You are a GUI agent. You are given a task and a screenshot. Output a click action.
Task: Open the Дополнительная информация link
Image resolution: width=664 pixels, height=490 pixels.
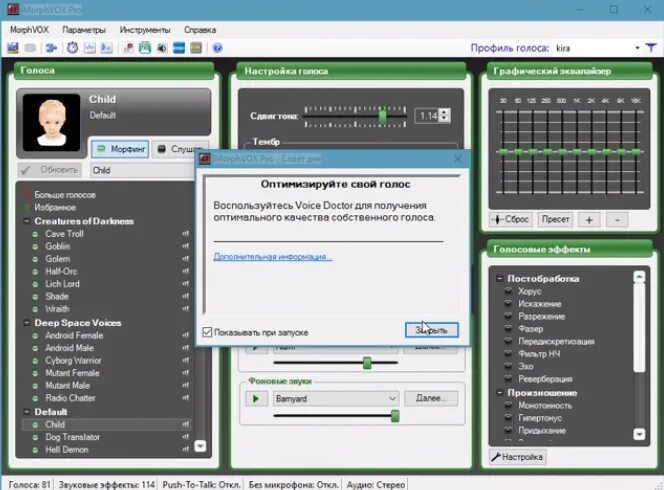coord(273,257)
